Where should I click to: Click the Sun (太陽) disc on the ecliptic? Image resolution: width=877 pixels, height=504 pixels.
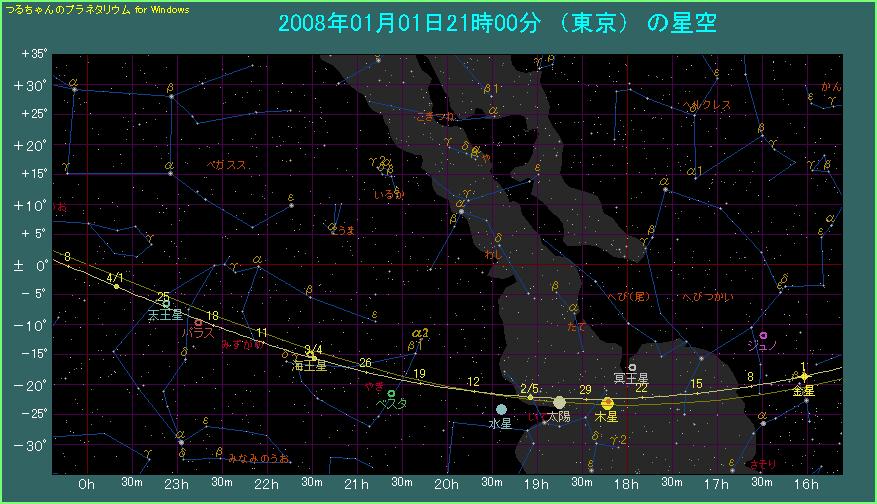559,402
